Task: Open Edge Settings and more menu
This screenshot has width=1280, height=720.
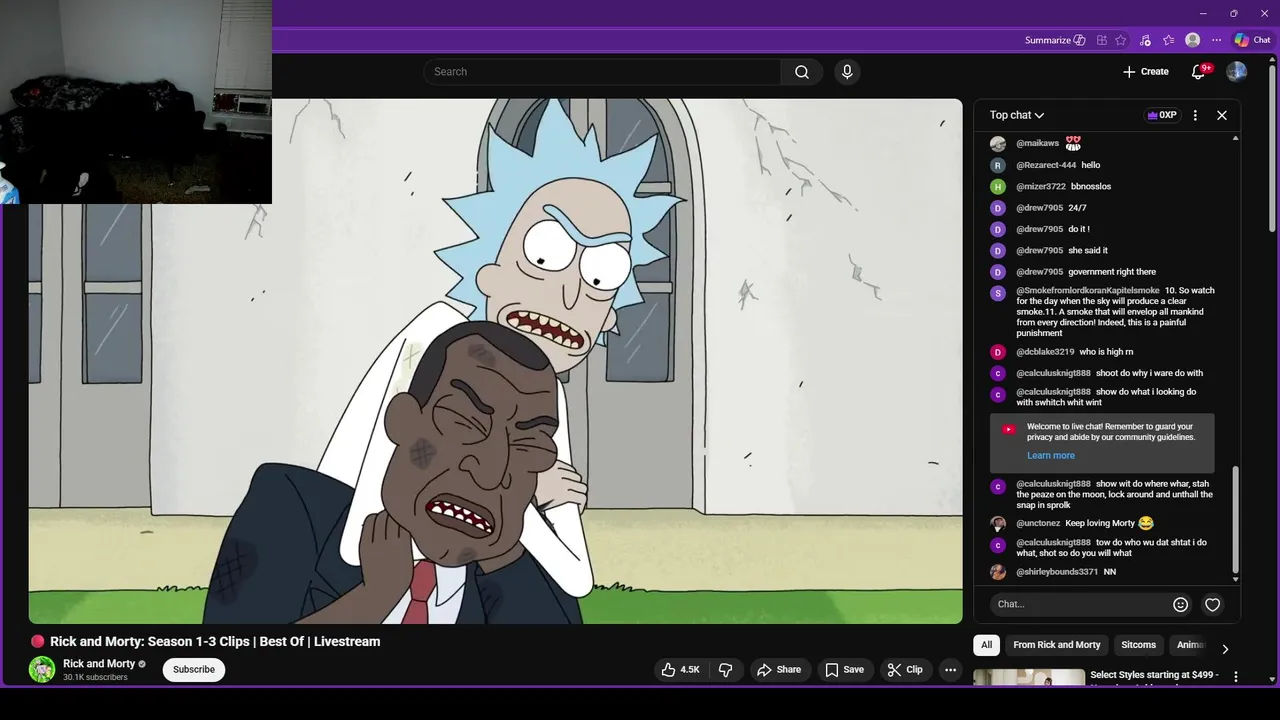Action: [x=1216, y=40]
